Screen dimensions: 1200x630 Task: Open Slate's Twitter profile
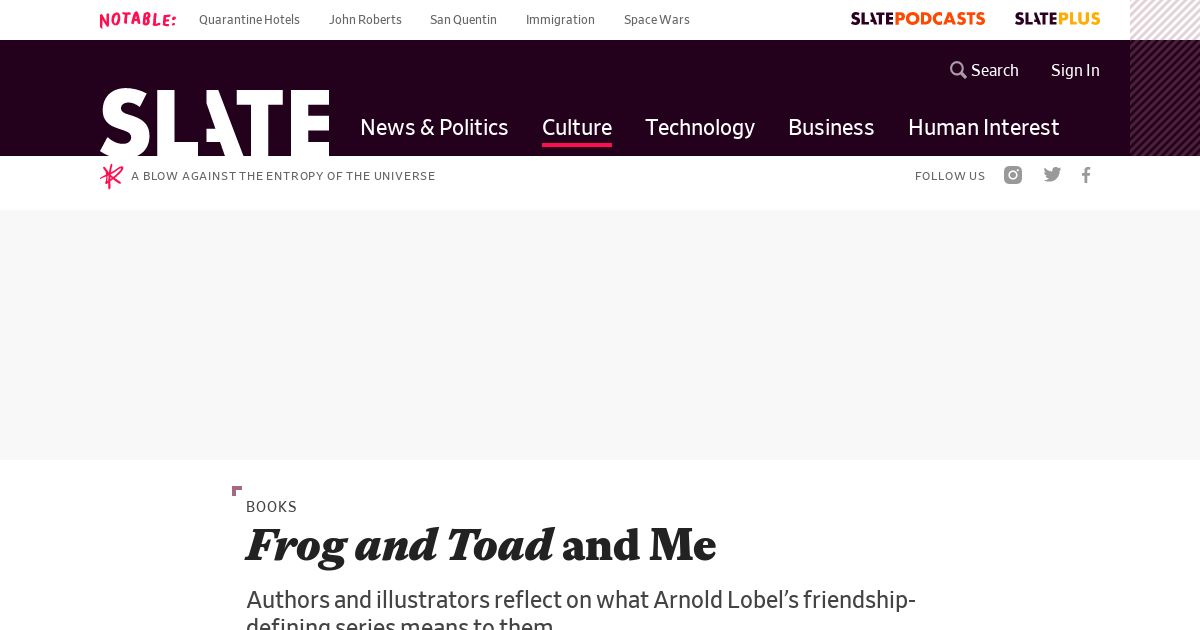1052,175
